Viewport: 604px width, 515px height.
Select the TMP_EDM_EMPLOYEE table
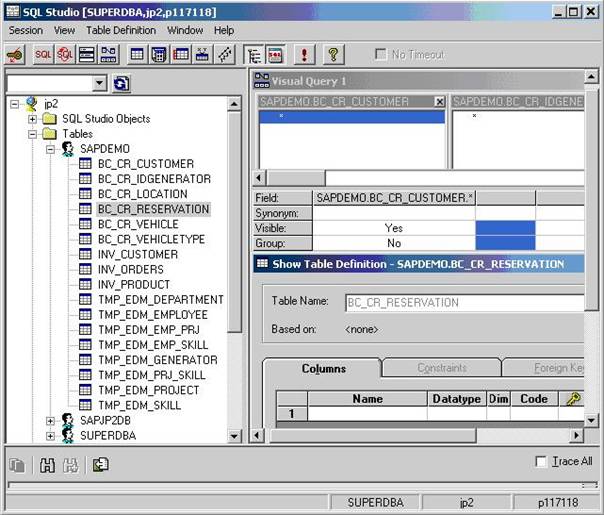[x=152, y=315]
